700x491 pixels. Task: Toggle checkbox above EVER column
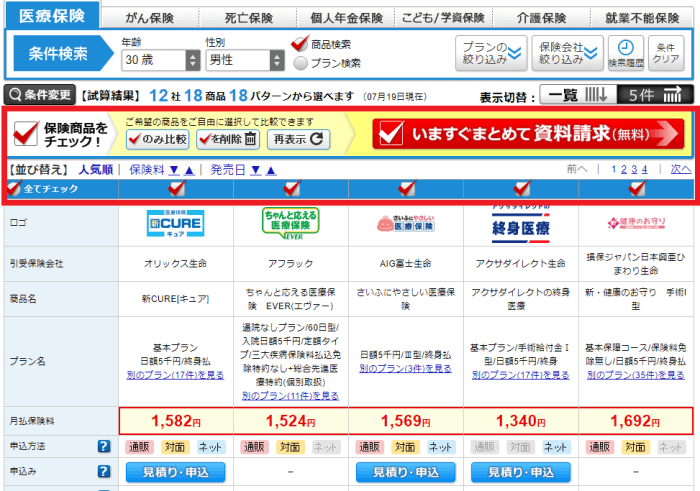(x=292, y=188)
